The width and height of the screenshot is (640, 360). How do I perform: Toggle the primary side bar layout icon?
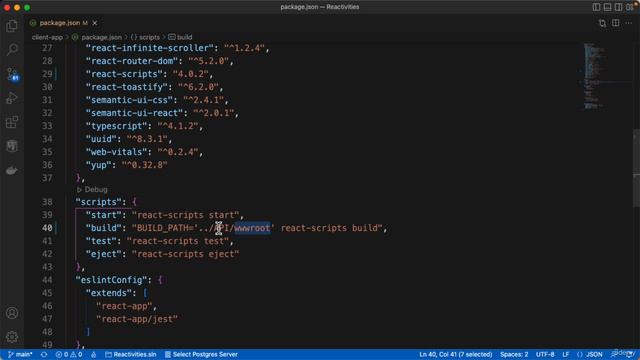click(x=596, y=7)
